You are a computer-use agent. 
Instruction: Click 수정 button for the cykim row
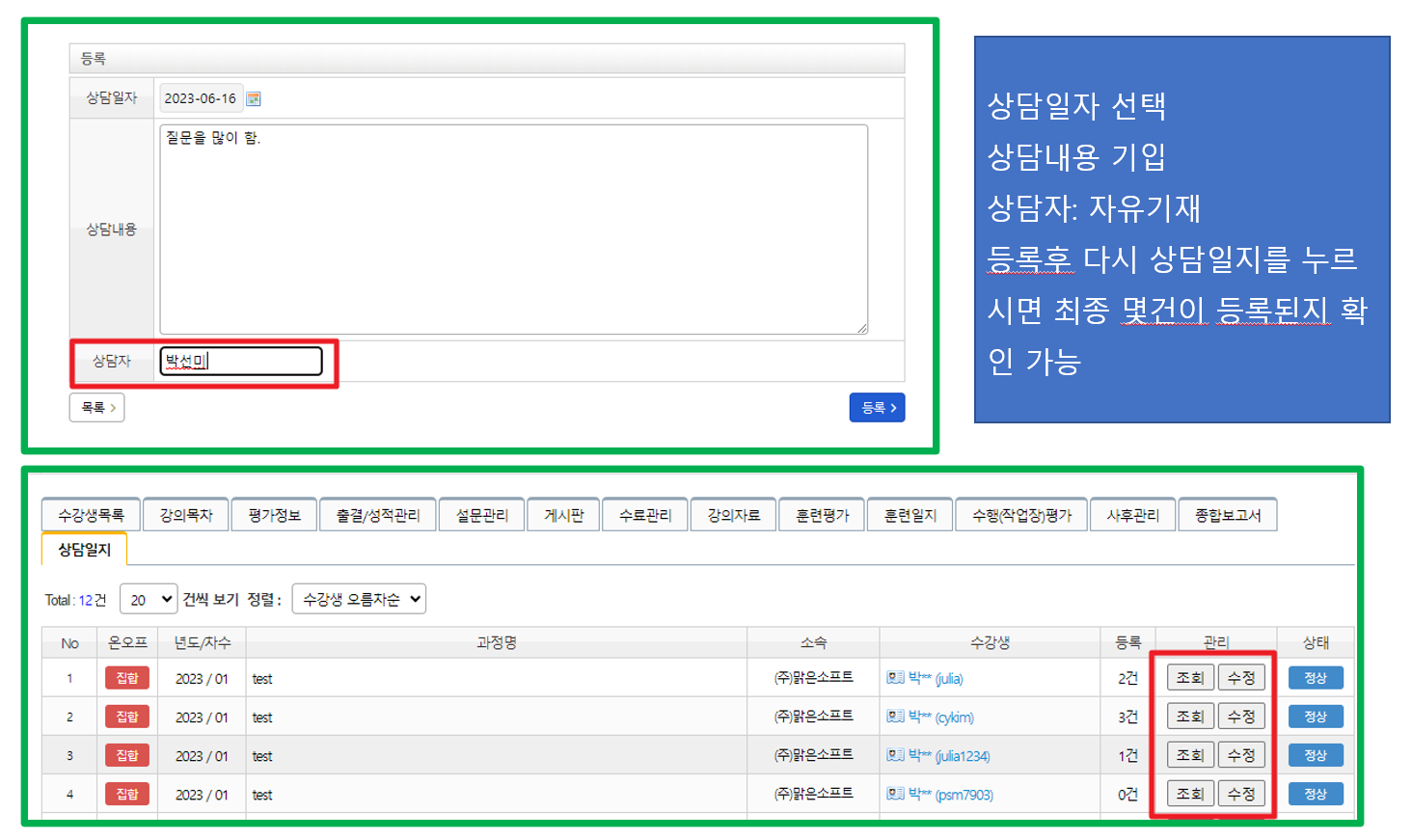coord(1240,717)
